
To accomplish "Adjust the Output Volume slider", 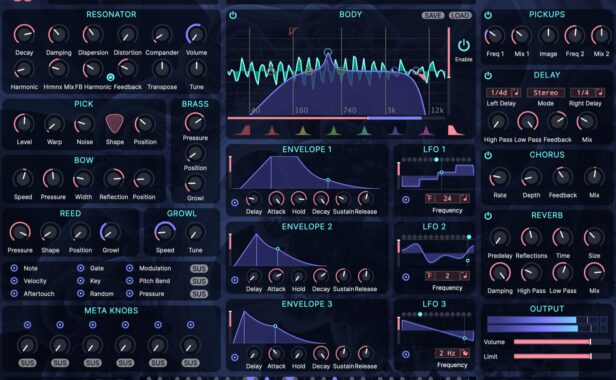I will click(561, 342).
